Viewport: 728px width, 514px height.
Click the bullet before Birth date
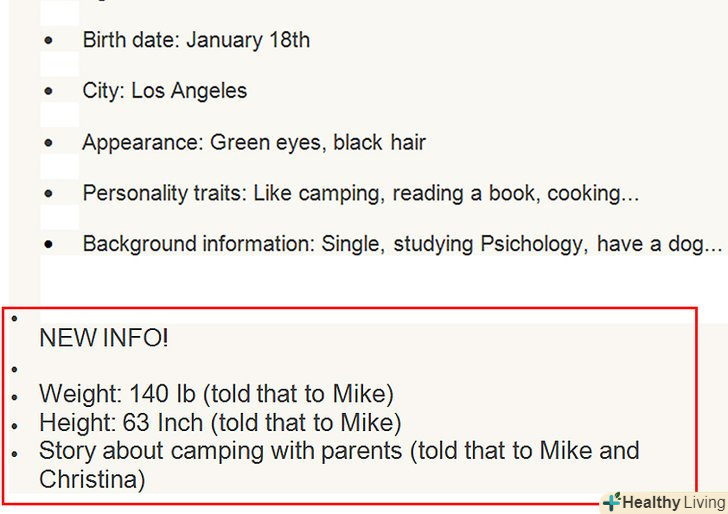point(49,40)
